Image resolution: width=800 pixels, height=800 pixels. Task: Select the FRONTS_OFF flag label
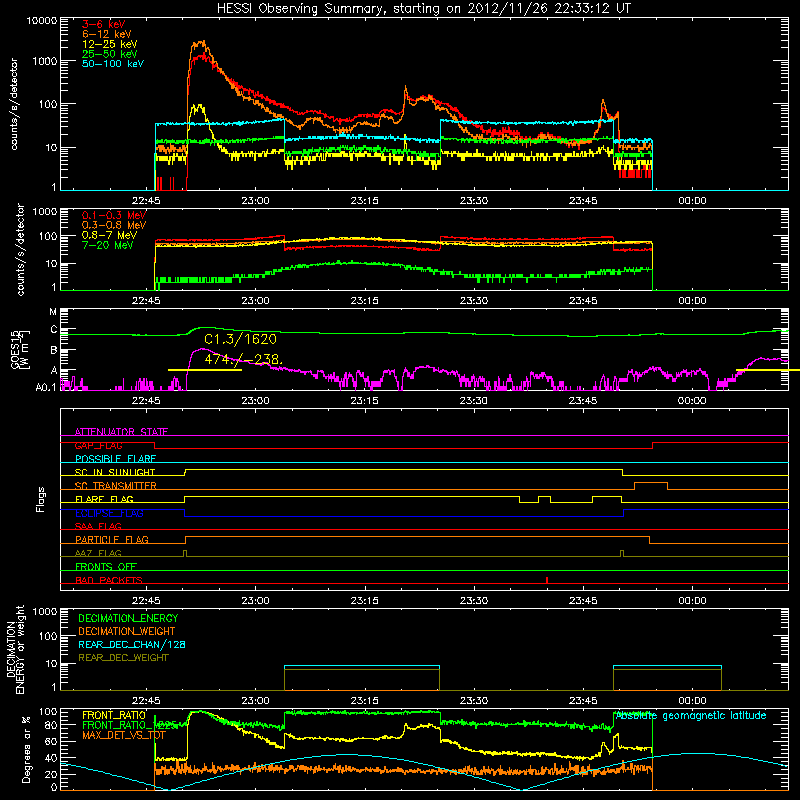tap(106, 566)
